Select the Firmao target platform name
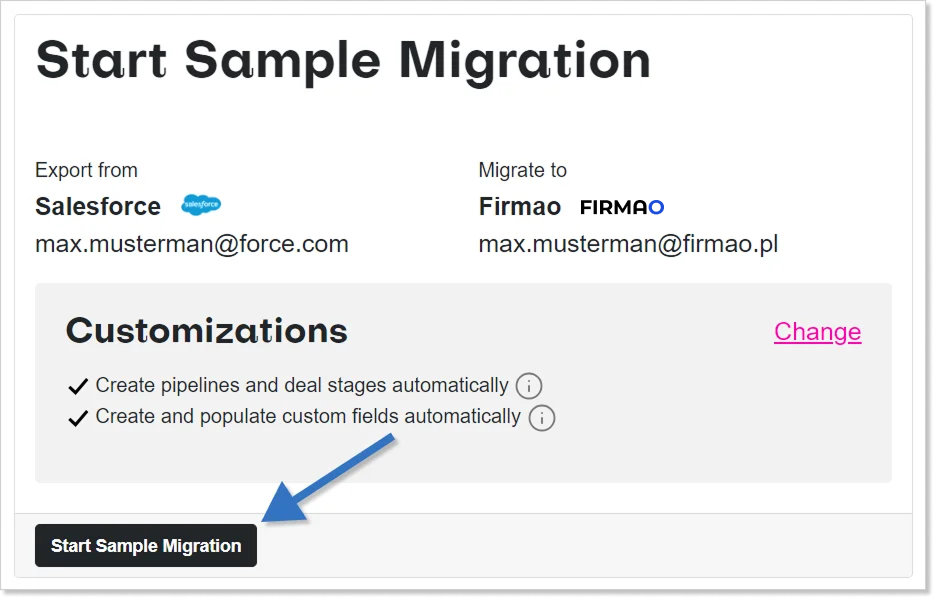The image size is (934, 598). [520, 207]
